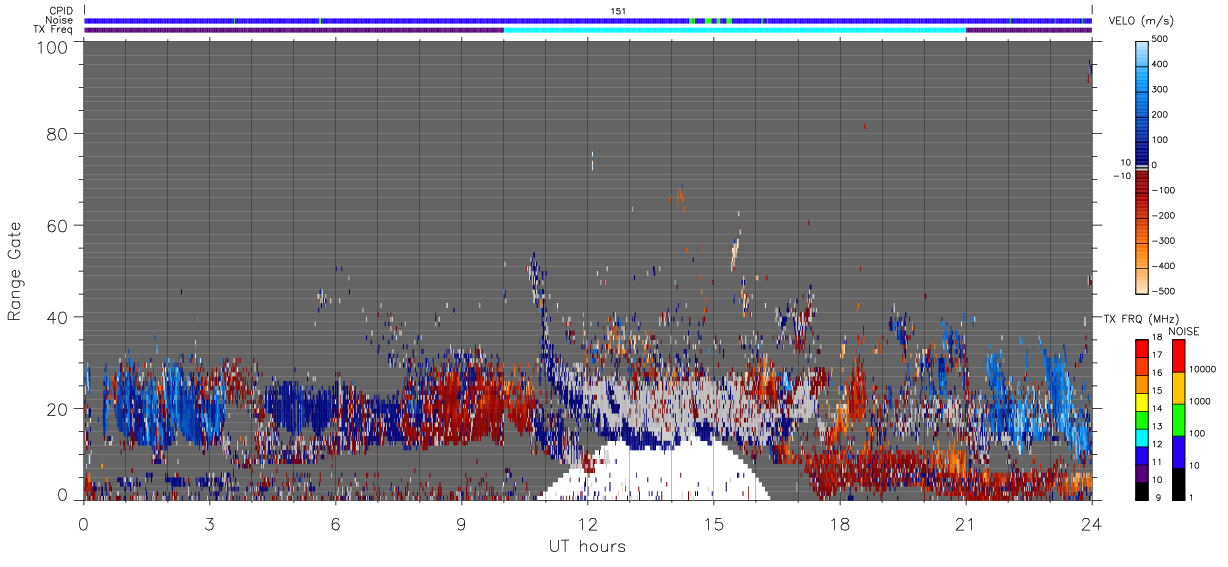
Task: Click the TX Freq row label
Action: click(54, 30)
